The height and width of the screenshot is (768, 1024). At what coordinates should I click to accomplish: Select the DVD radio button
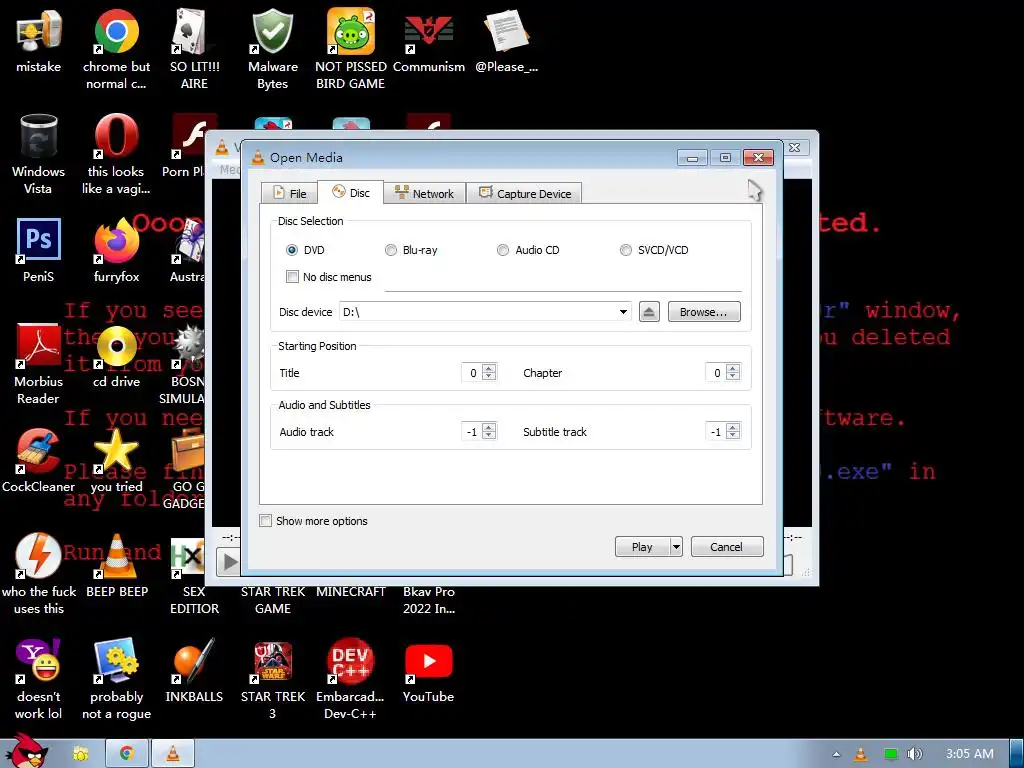coord(292,250)
